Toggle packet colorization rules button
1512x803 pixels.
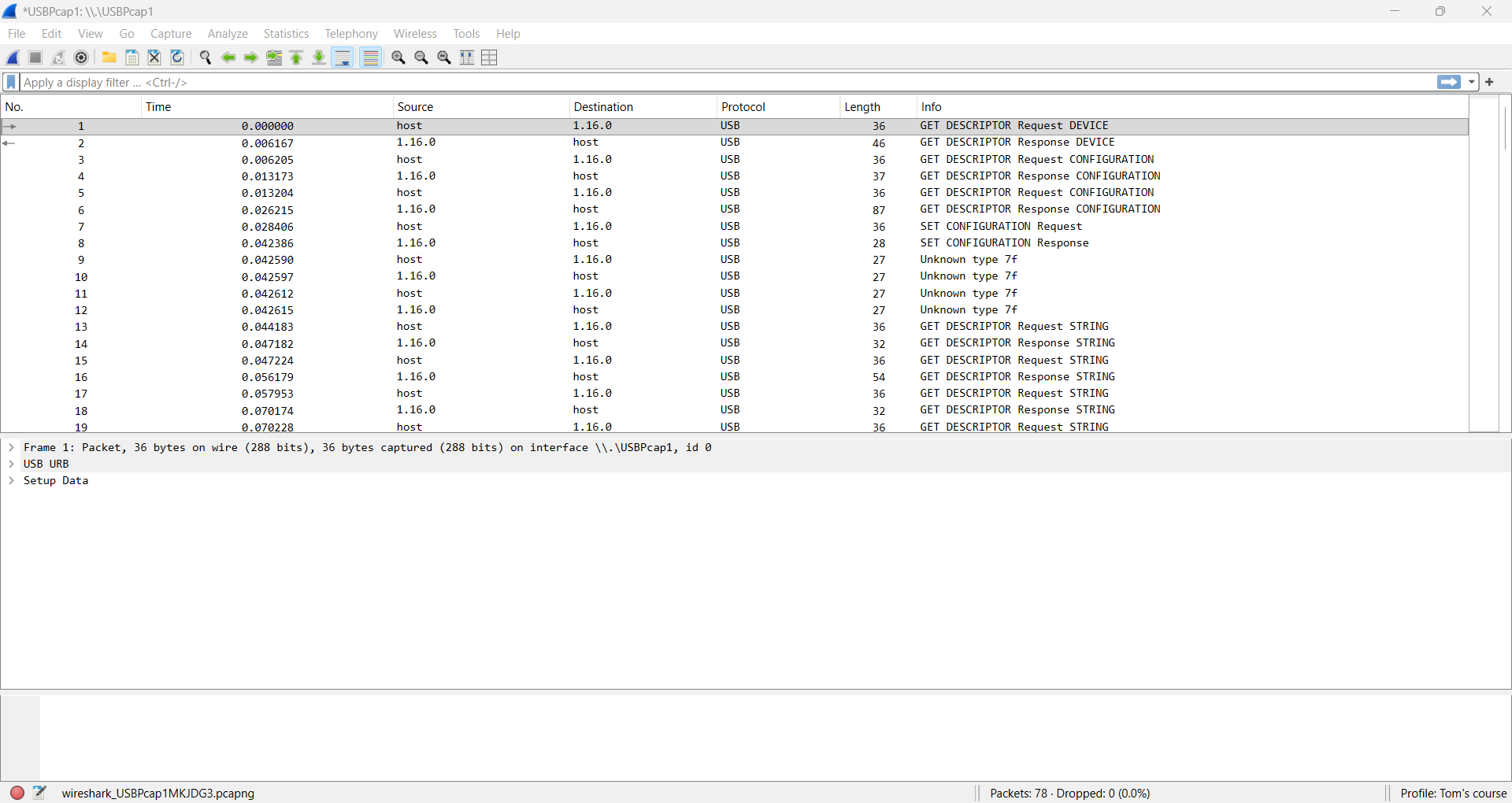pos(371,57)
